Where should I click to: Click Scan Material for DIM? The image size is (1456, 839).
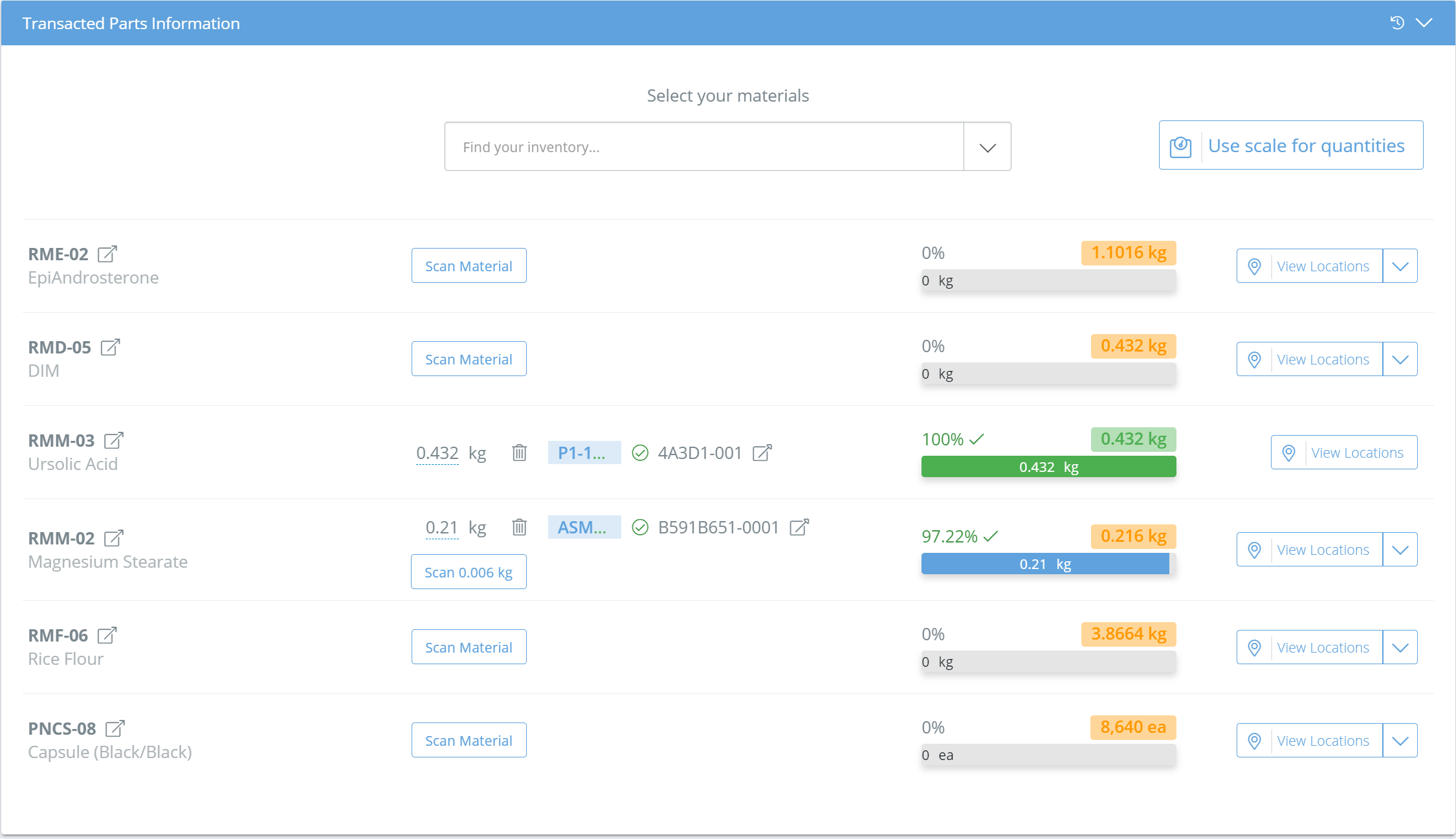click(469, 359)
